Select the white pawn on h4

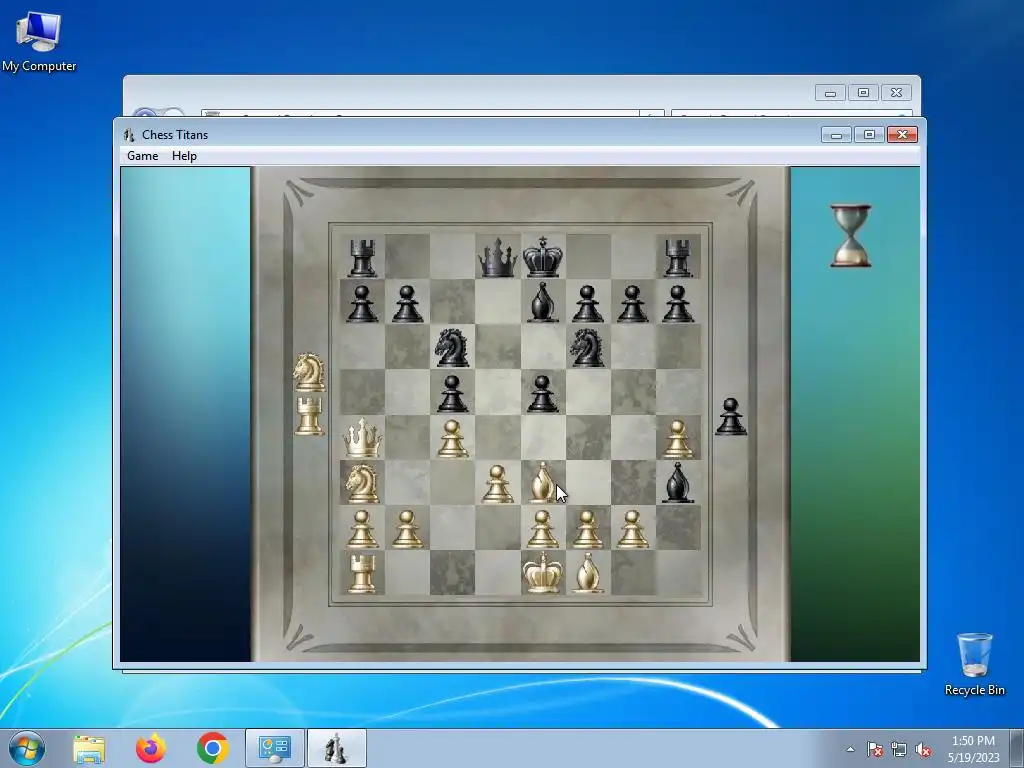click(678, 439)
